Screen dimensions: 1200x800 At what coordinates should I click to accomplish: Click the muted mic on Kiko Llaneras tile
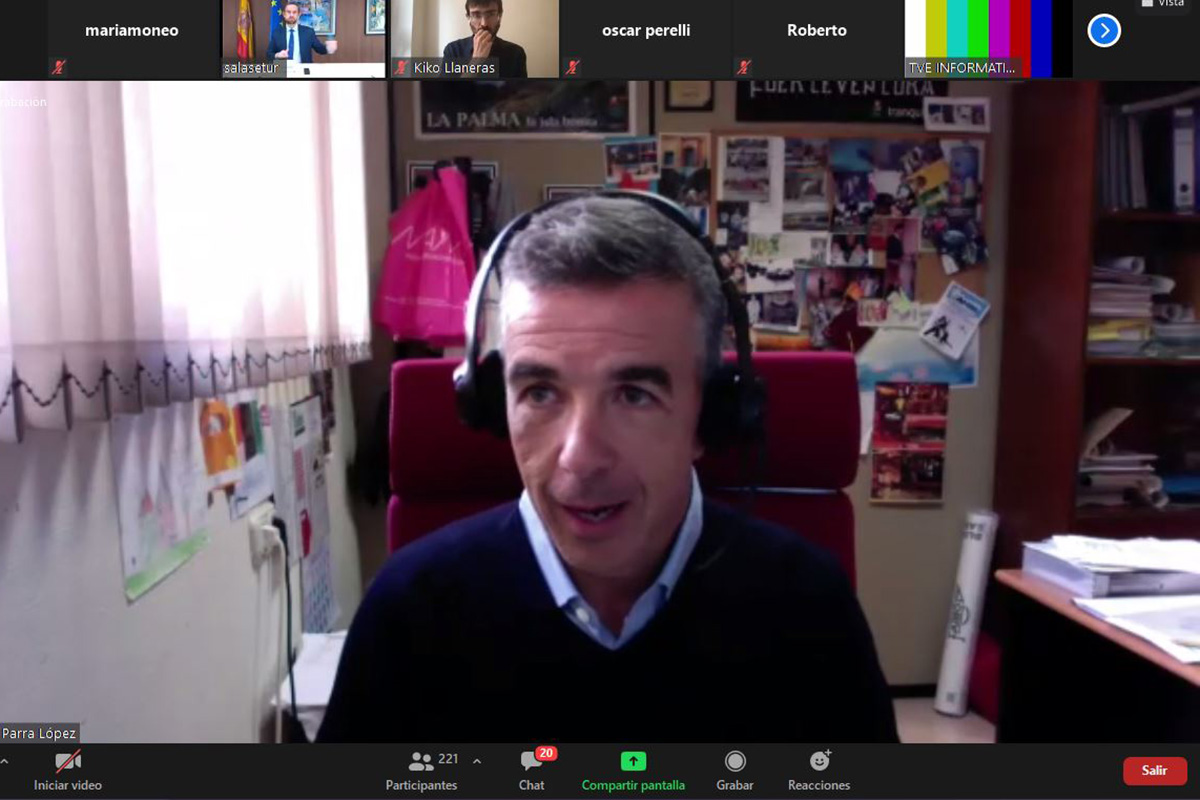[401, 68]
